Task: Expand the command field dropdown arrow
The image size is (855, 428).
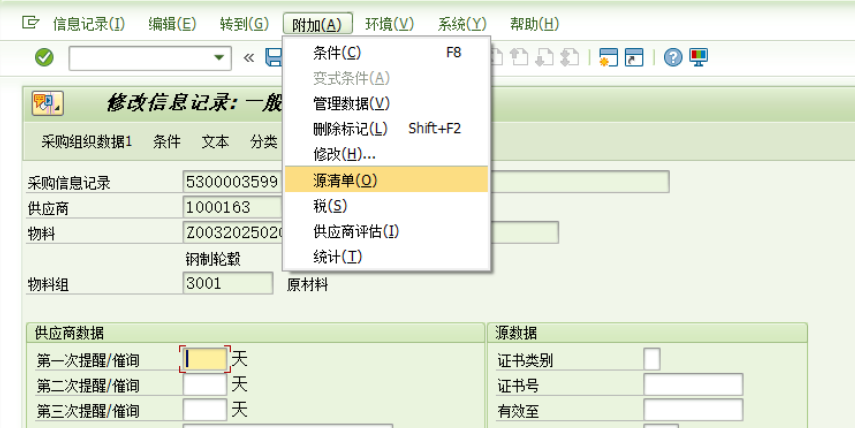Action: 219,57
